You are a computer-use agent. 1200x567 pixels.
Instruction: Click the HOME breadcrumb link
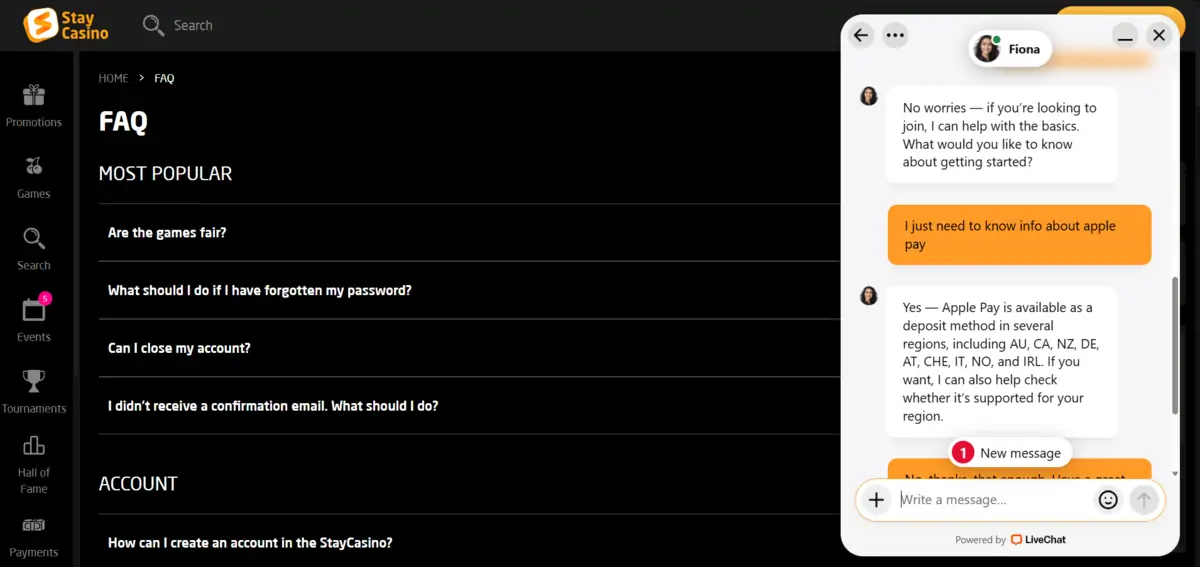113,78
